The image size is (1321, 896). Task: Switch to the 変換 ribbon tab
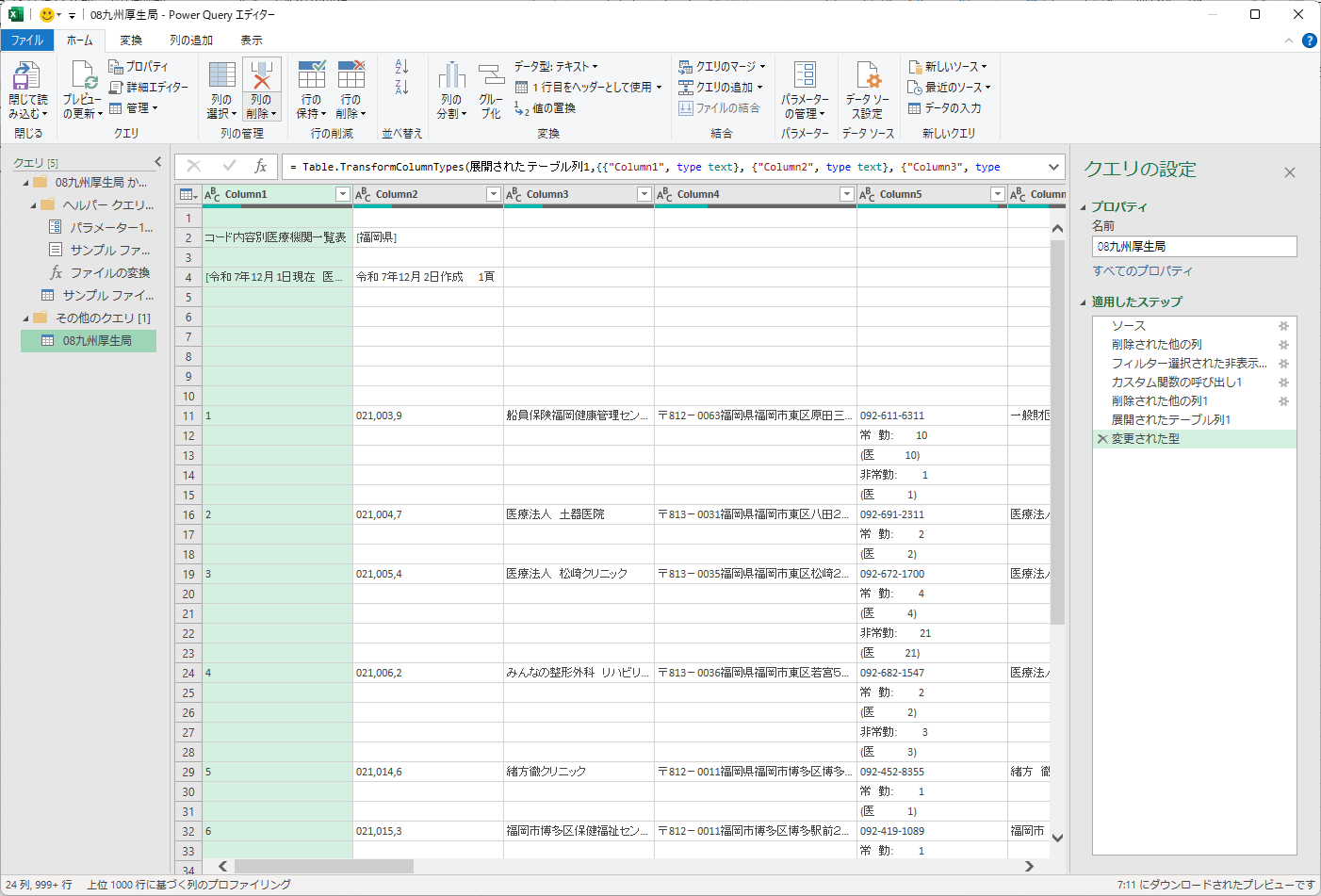click(131, 41)
